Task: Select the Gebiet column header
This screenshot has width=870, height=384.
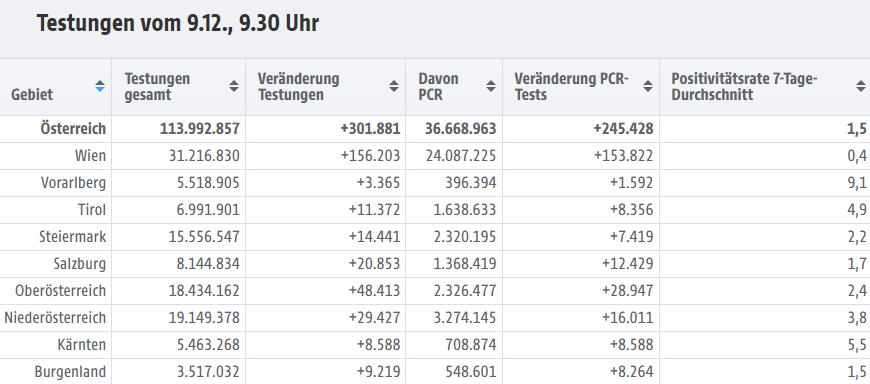Action: tap(32, 94)
